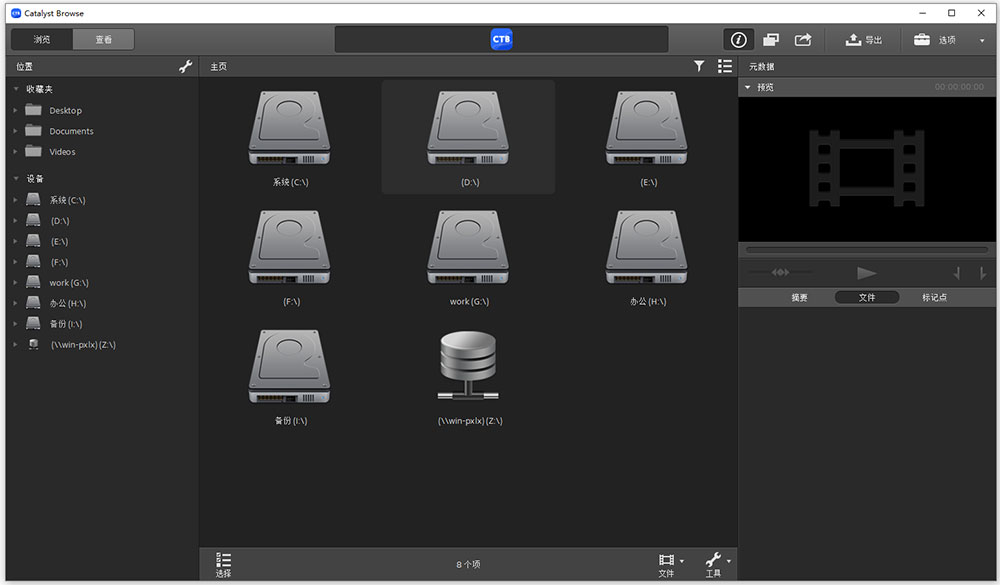Viewport: 1000px width, 585px height.
Task: Select work (G:\) drive icon in sidebar
Action: (33, 282)
